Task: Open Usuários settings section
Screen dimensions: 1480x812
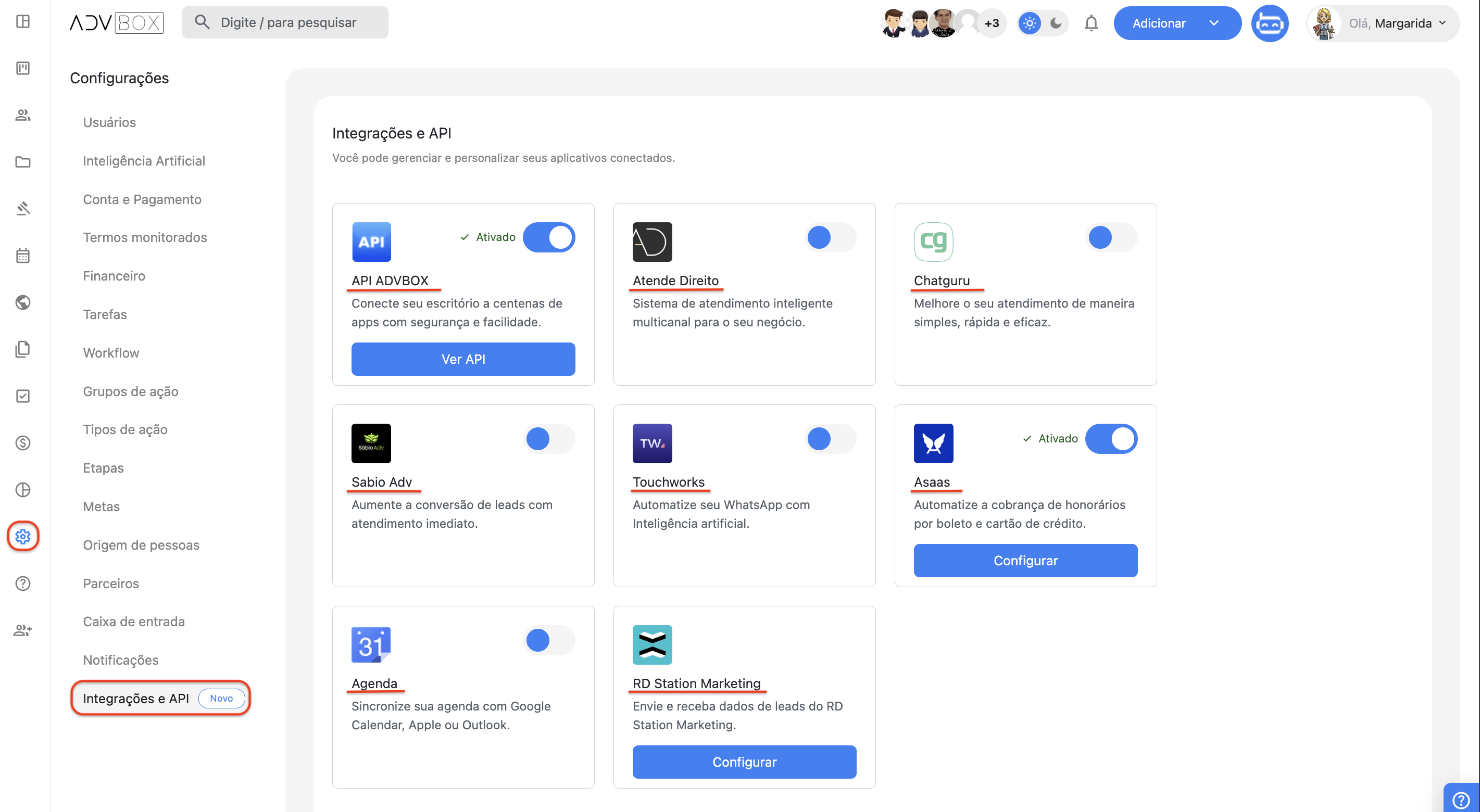Action: tap(109, 122)
